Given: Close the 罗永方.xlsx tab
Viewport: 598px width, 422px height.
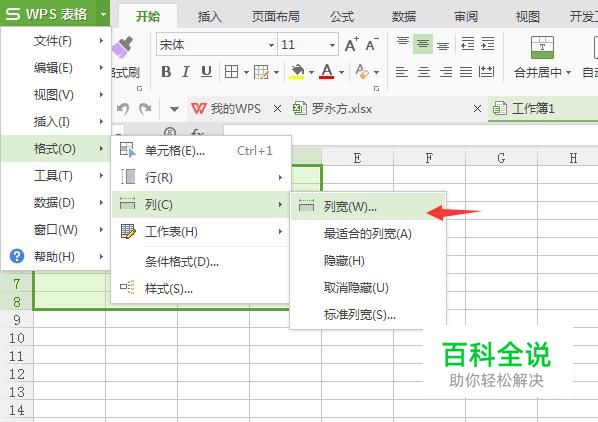Looking at the screenshot, I should [477, 109].
